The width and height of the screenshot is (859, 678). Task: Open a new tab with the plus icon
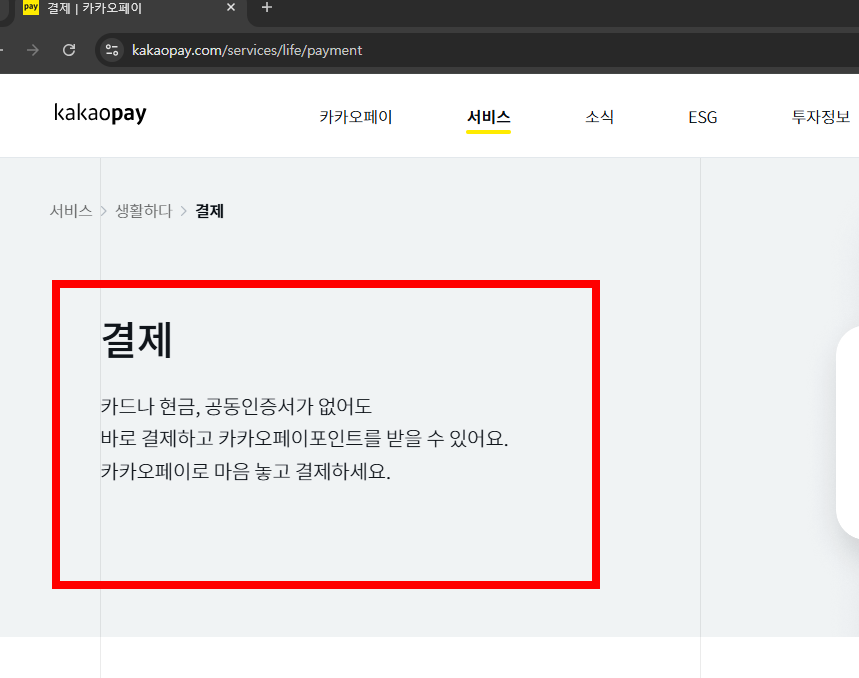266,8
